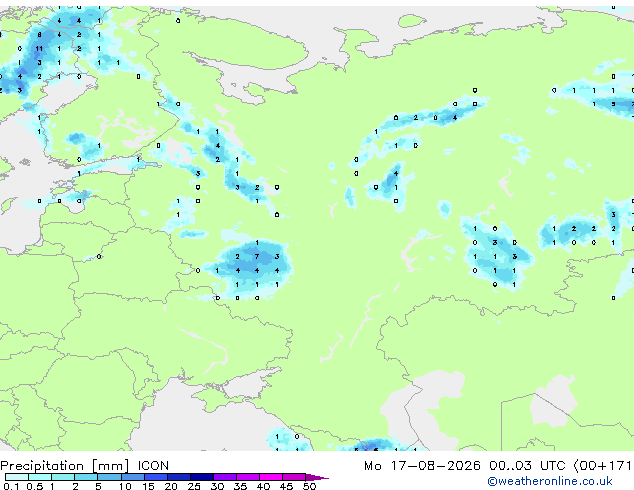
Task: Click the legend label '40'
Action: pyautogui.click(x=263, y=486)
